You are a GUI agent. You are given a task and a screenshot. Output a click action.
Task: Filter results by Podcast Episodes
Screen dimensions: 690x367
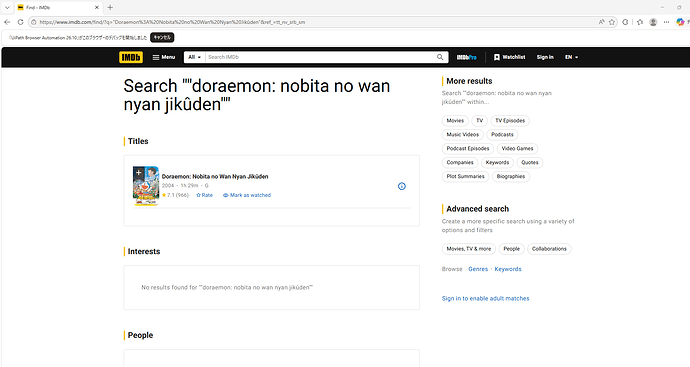[468, 149]
